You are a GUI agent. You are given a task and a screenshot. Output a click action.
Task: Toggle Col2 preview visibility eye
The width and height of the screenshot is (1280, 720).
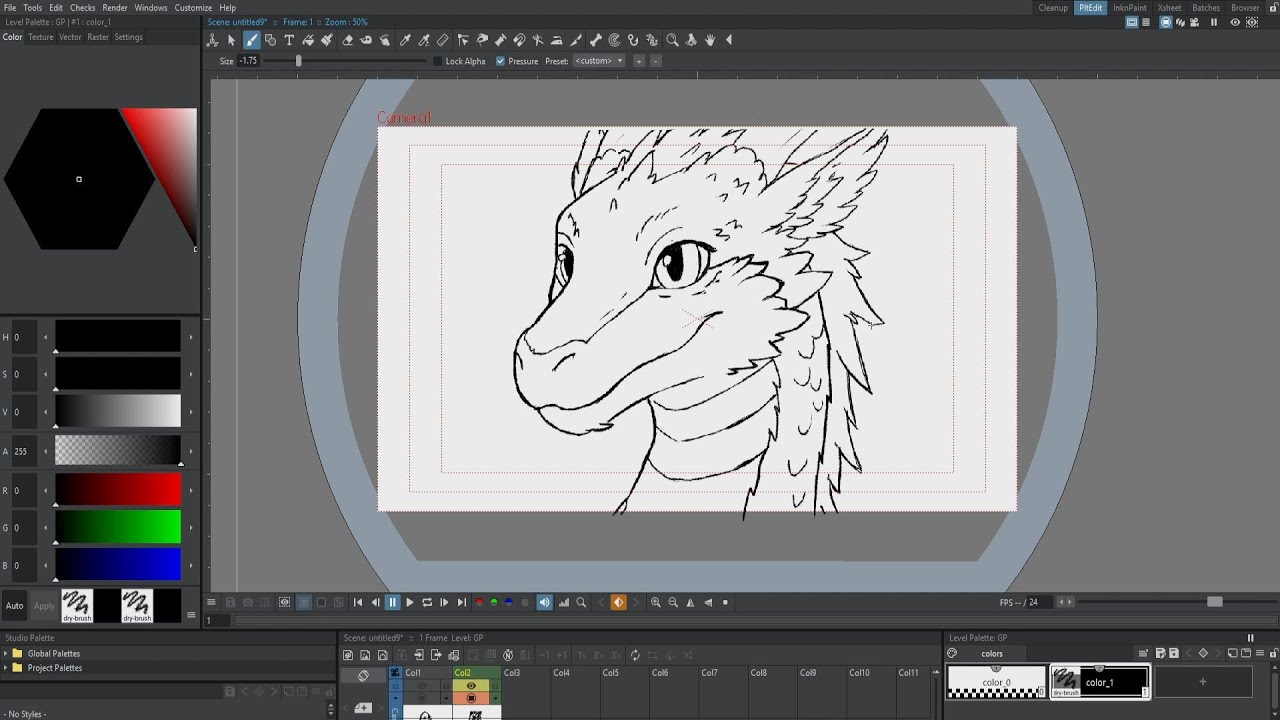click(471, 686)
